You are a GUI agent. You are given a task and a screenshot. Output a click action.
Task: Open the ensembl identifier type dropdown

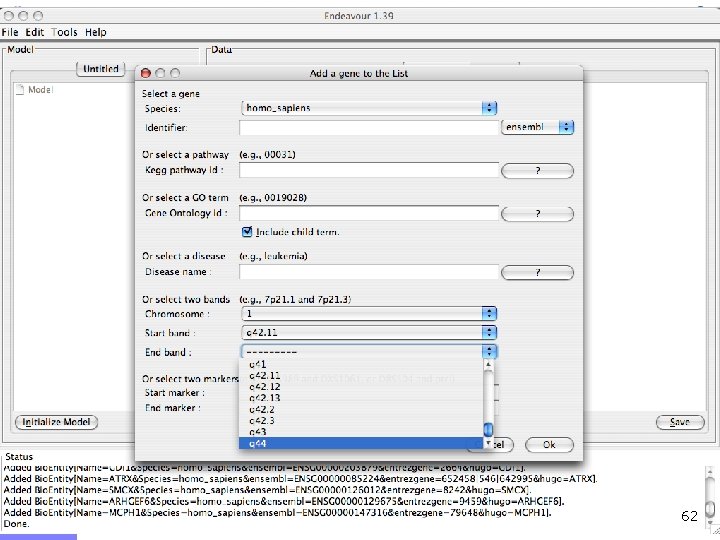[x=537, y=127]
